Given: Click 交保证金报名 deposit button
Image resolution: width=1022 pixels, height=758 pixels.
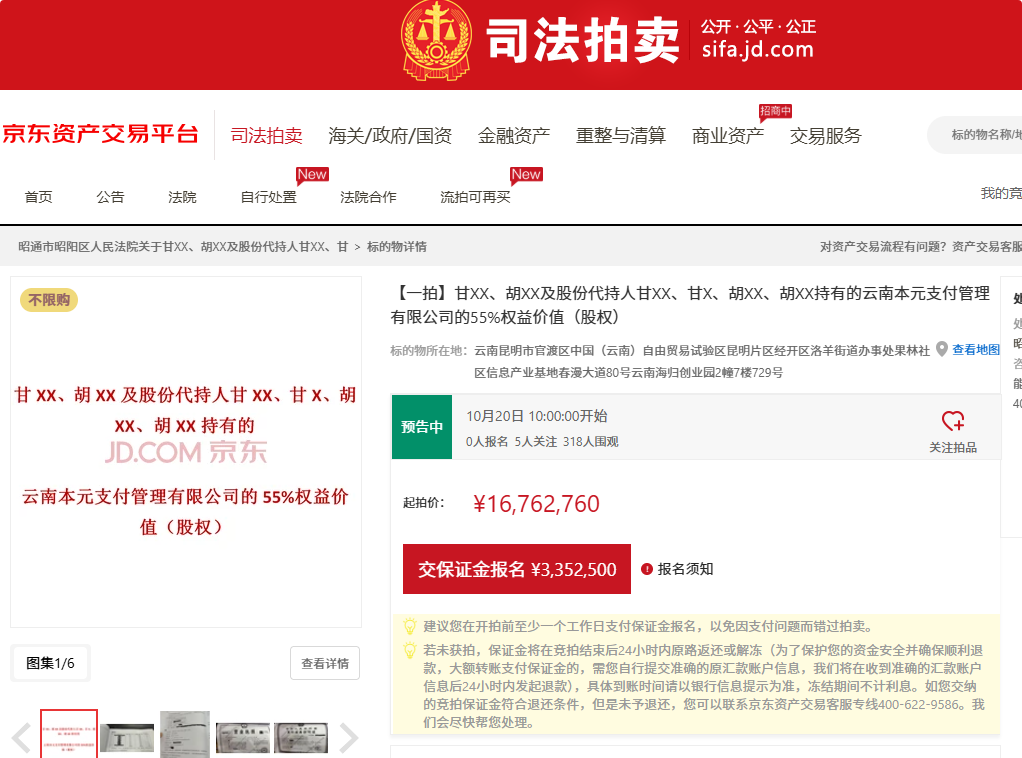Looking at the screenshot, I should click(x=517, y=569).
